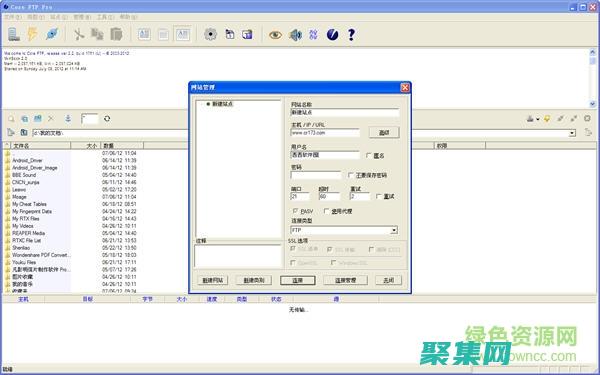Click the 新建类别 new category button
The width and height of the screenshot is (600, 375).
(254, 280)
